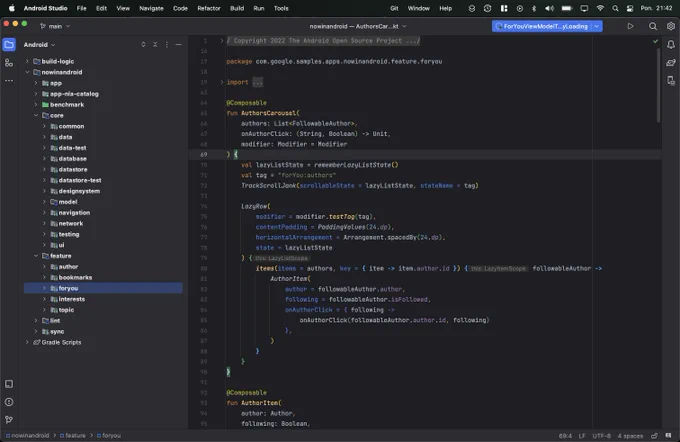Click line position 69:4 in status bar
680x442 pixels.
(x=565, y=436)
